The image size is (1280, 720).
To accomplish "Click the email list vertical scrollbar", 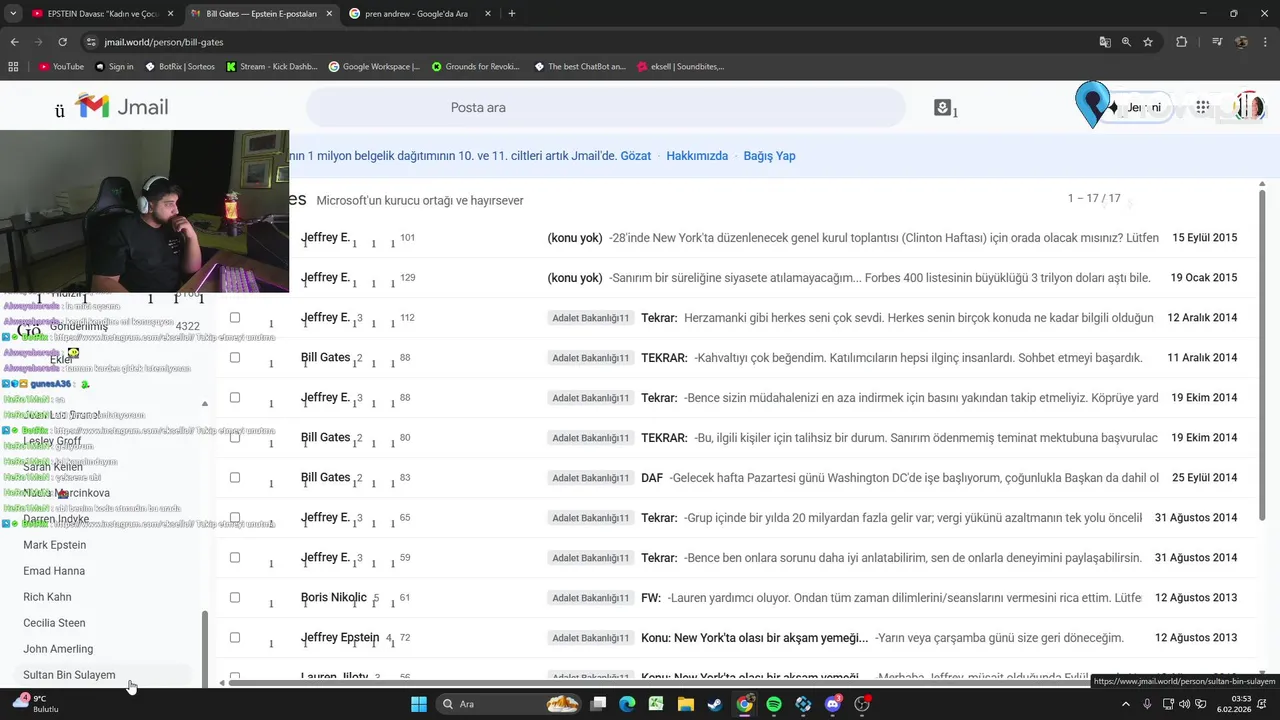I will 1260,355.
